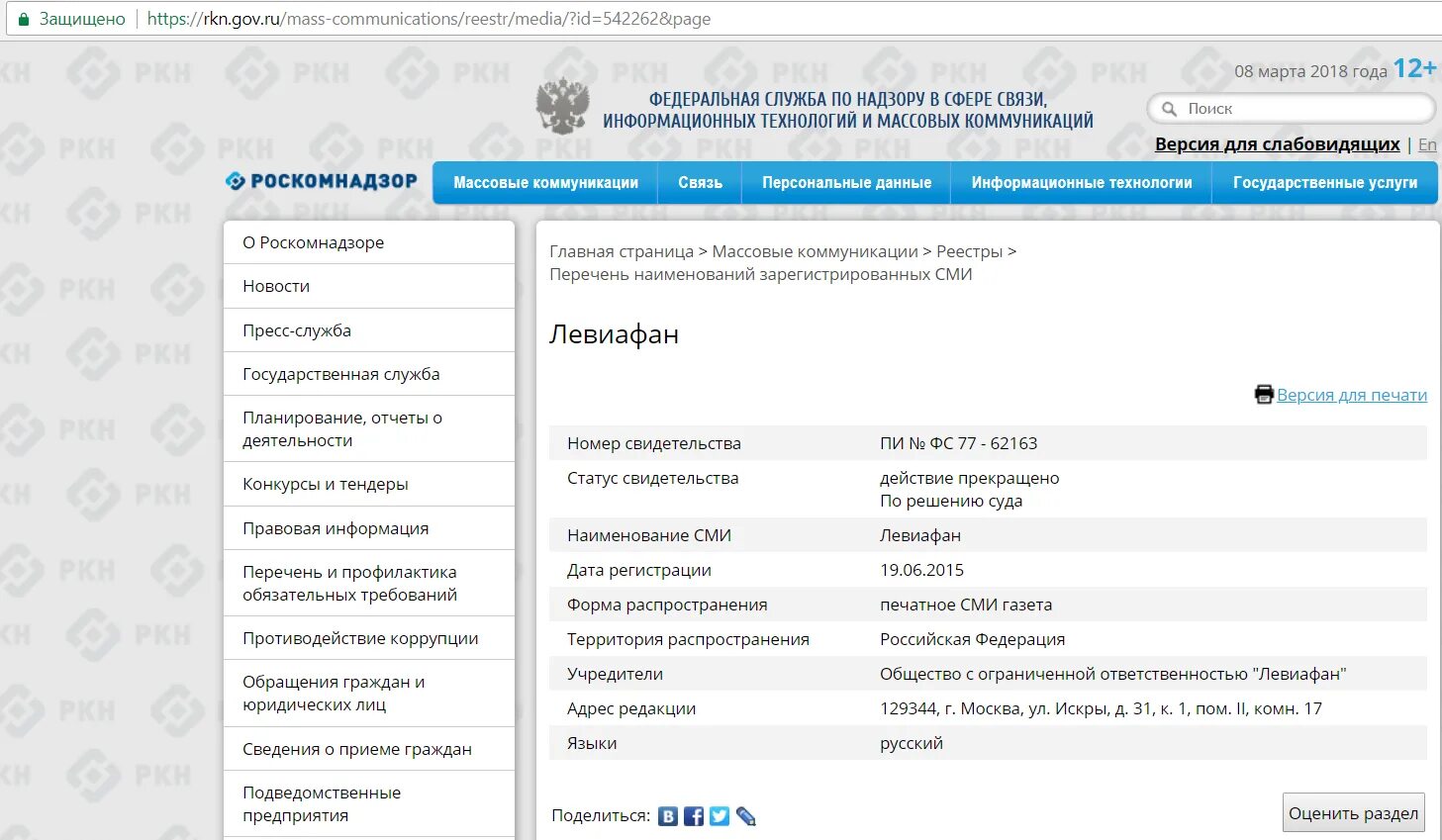This screenshot has height=840, width=1442.
Task: Click the VKontakte share icon
Action: pos(668,816)
